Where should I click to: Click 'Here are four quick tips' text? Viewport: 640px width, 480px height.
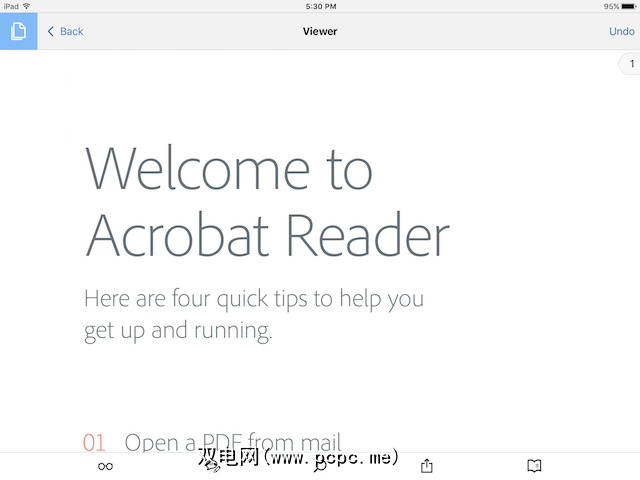click(x=195, y=298)
